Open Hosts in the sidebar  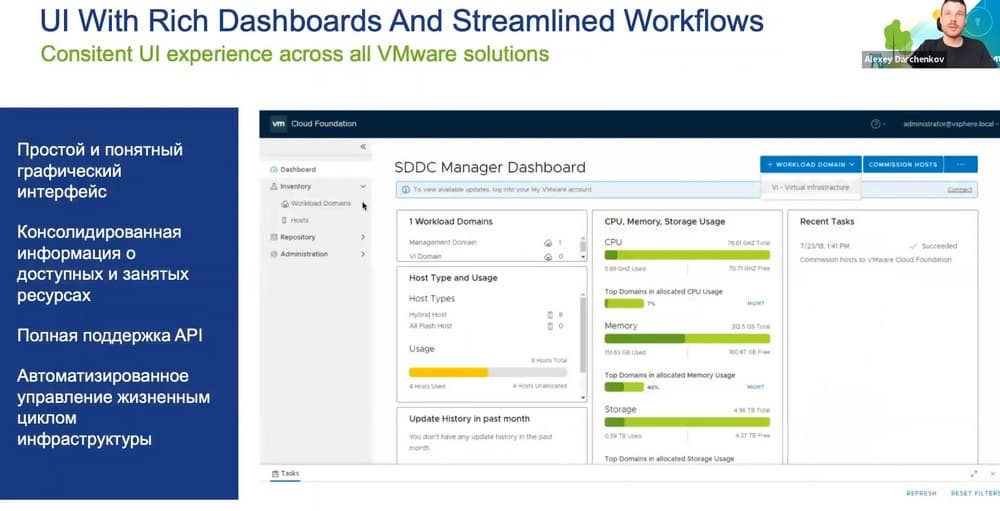[300, 220]
